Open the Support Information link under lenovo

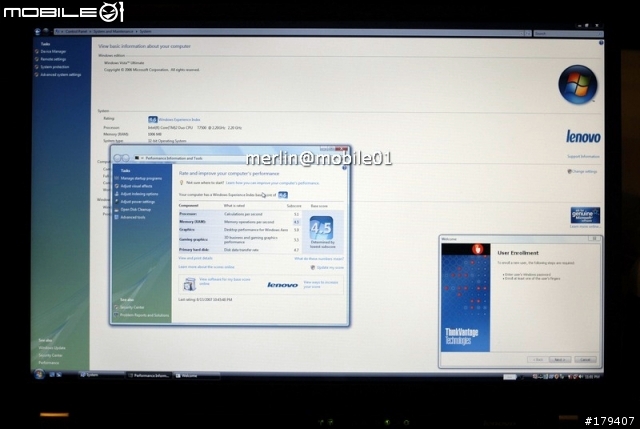[583, 156]
